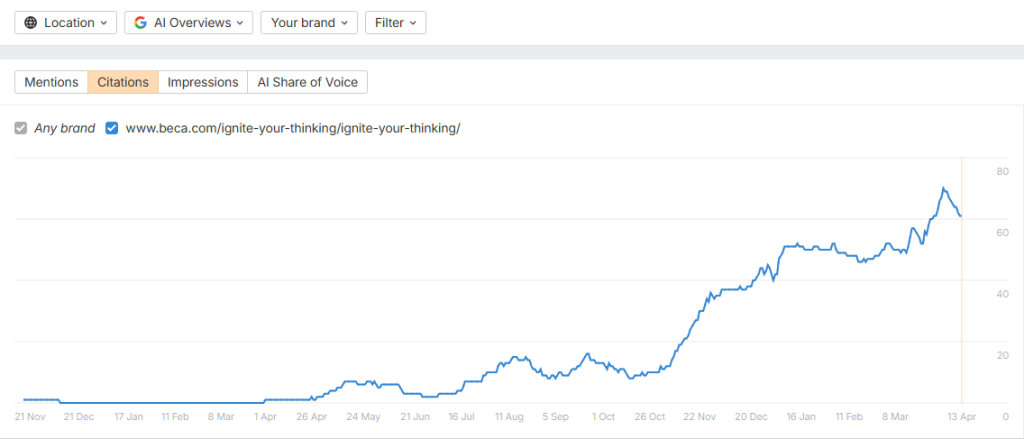The height and width of the screenshot is (439, 1024).
Task: Open the AI Share of Voice tab
Action: 308,82
